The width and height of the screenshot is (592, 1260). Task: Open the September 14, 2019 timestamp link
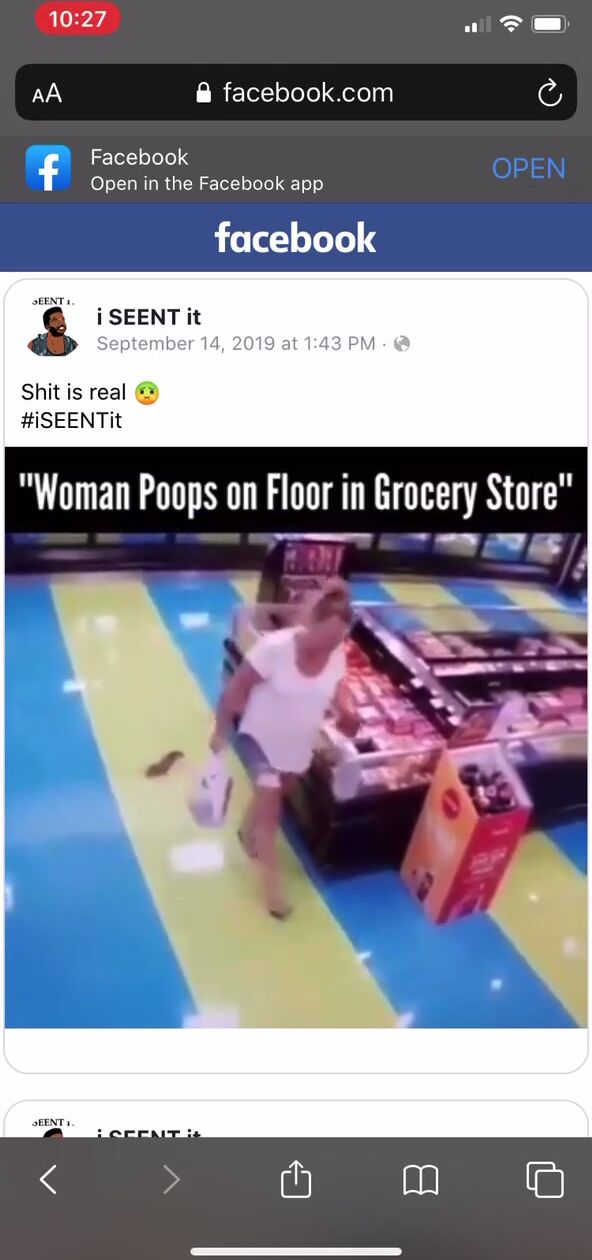point(236,344)
